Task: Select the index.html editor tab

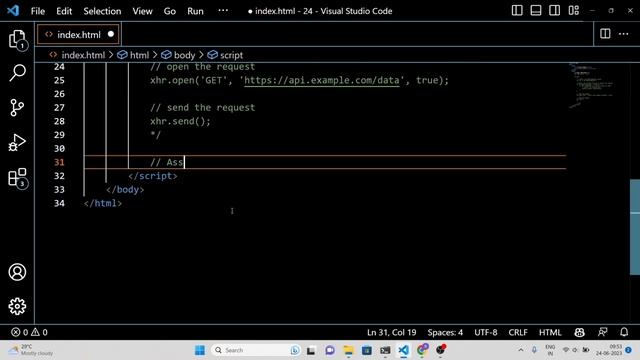Action: pos(78,35)
